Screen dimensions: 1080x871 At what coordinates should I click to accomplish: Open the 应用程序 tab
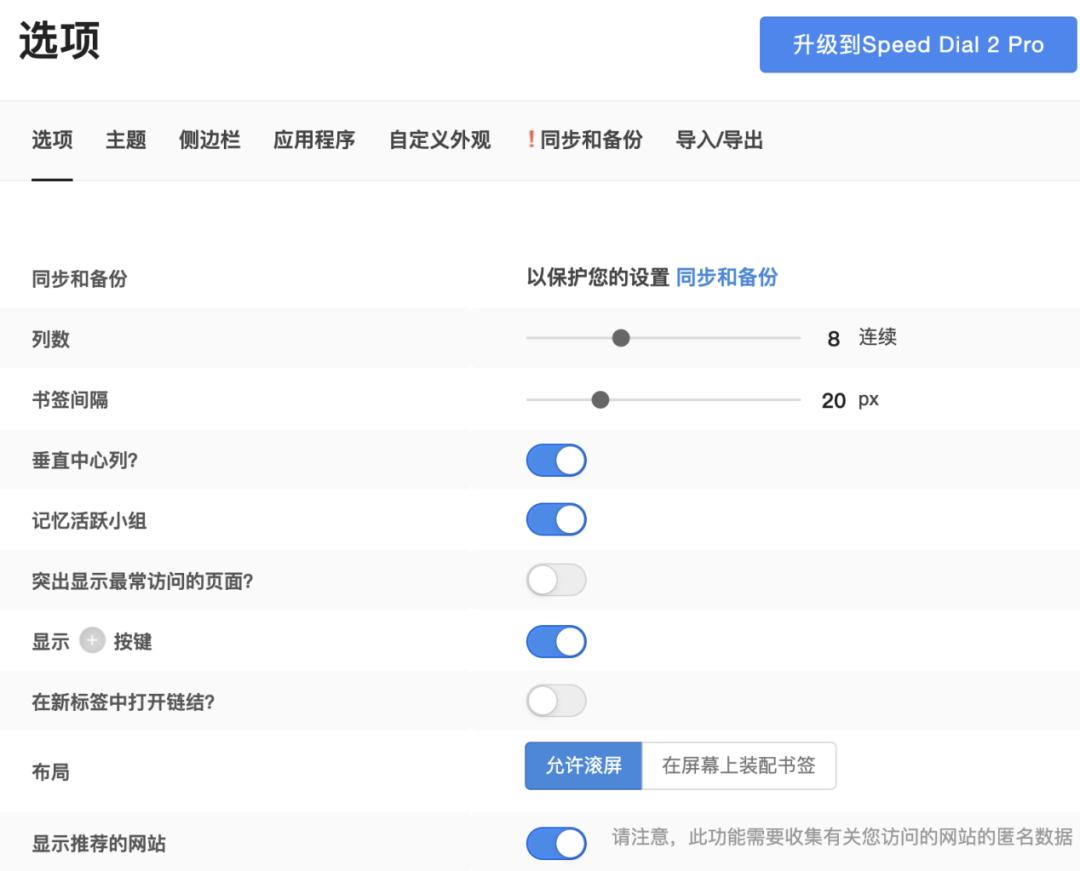point(314,140)
